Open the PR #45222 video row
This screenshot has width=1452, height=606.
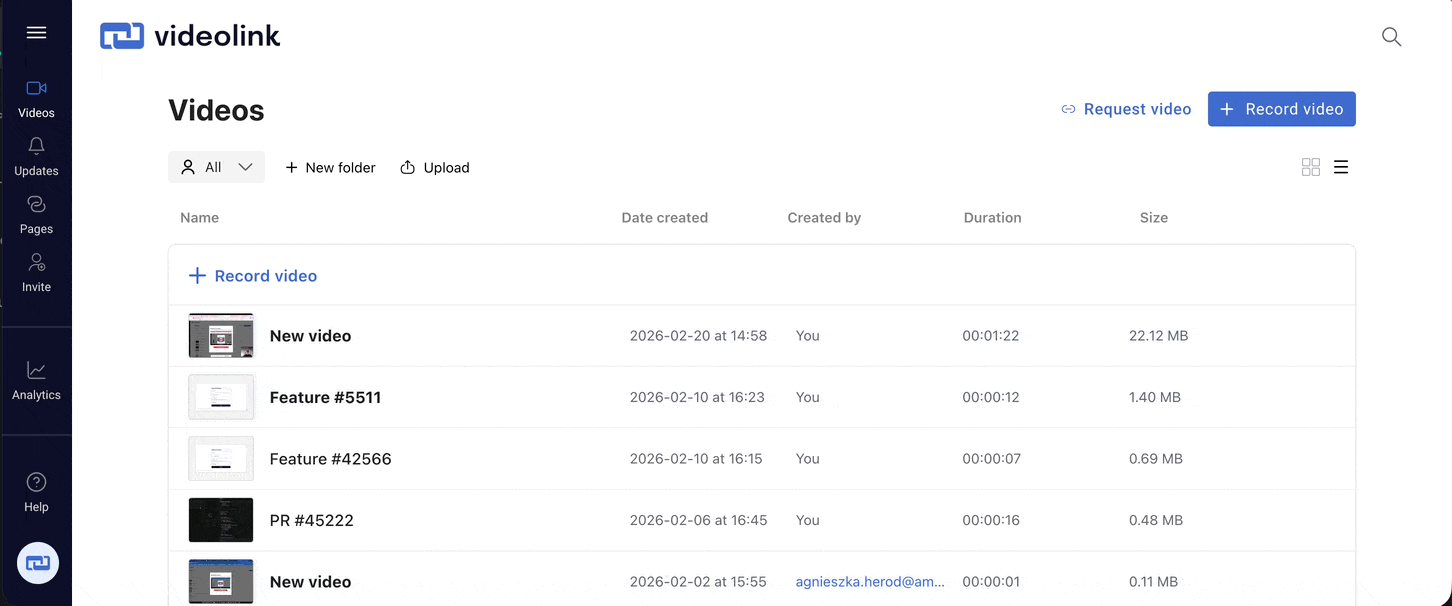coord(312,520)
